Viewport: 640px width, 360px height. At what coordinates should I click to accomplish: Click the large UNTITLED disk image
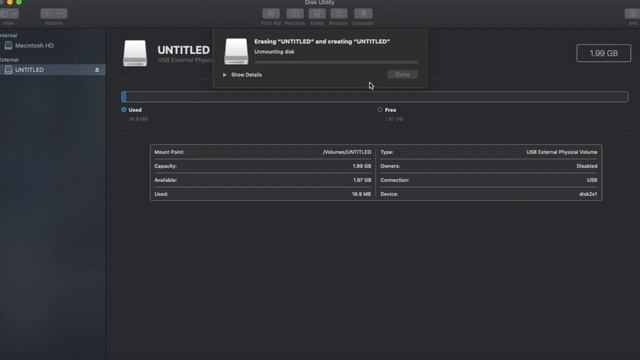(135, 53)
